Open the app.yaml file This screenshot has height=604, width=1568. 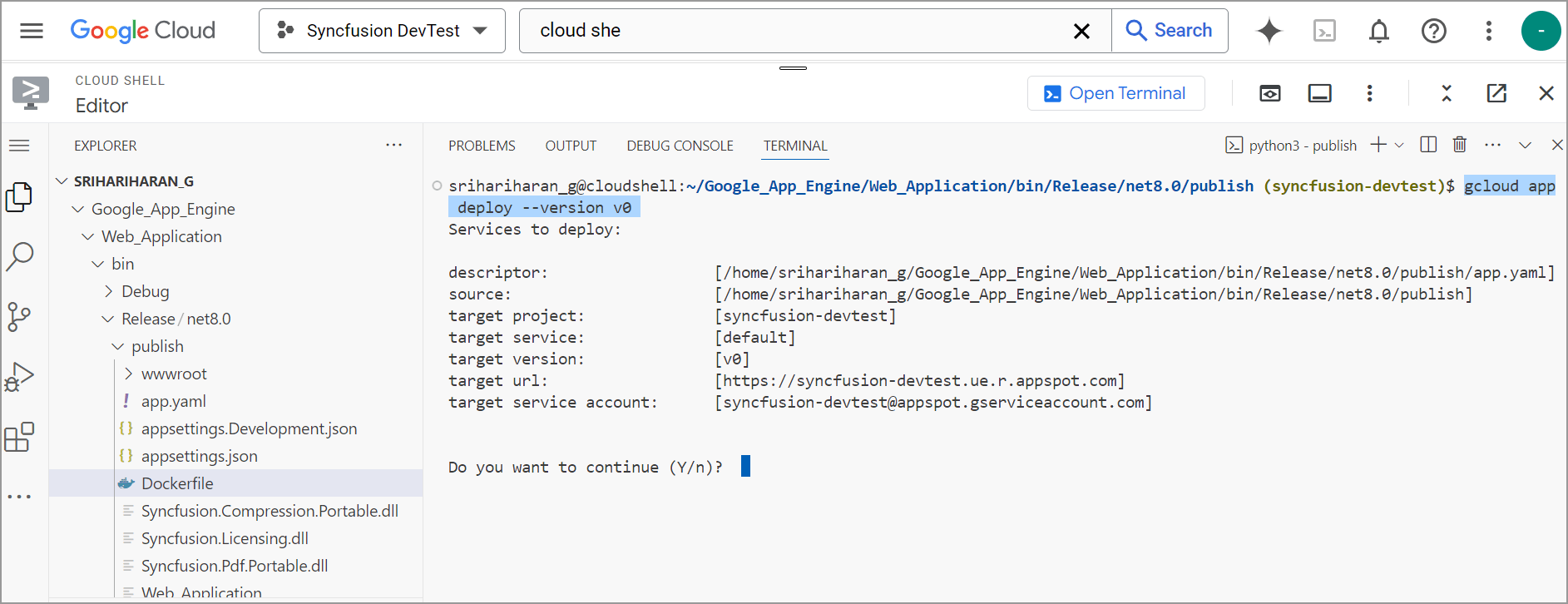tap(235, 401)
